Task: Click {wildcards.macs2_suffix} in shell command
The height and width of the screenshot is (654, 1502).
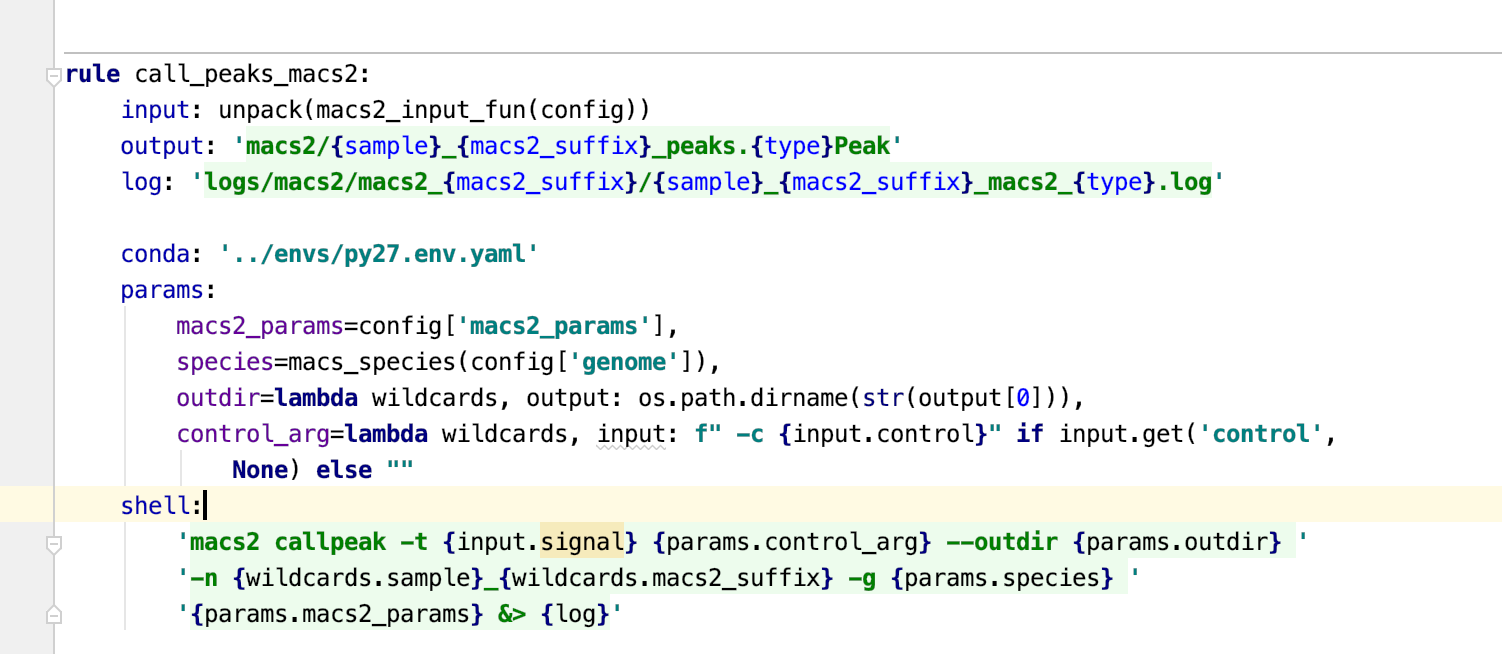Action: pos(666,578)
